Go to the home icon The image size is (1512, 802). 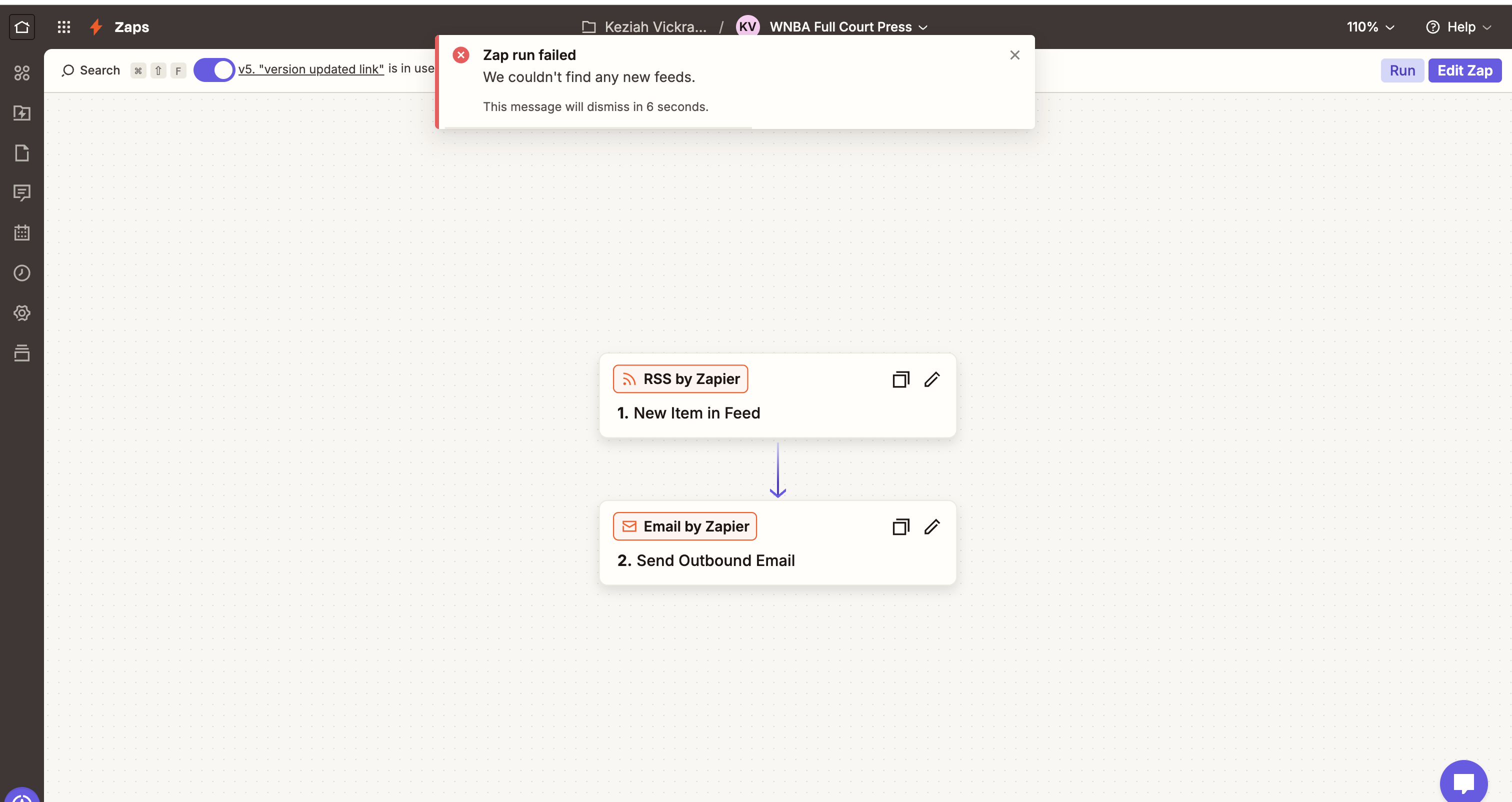click(x=21, y=27)
